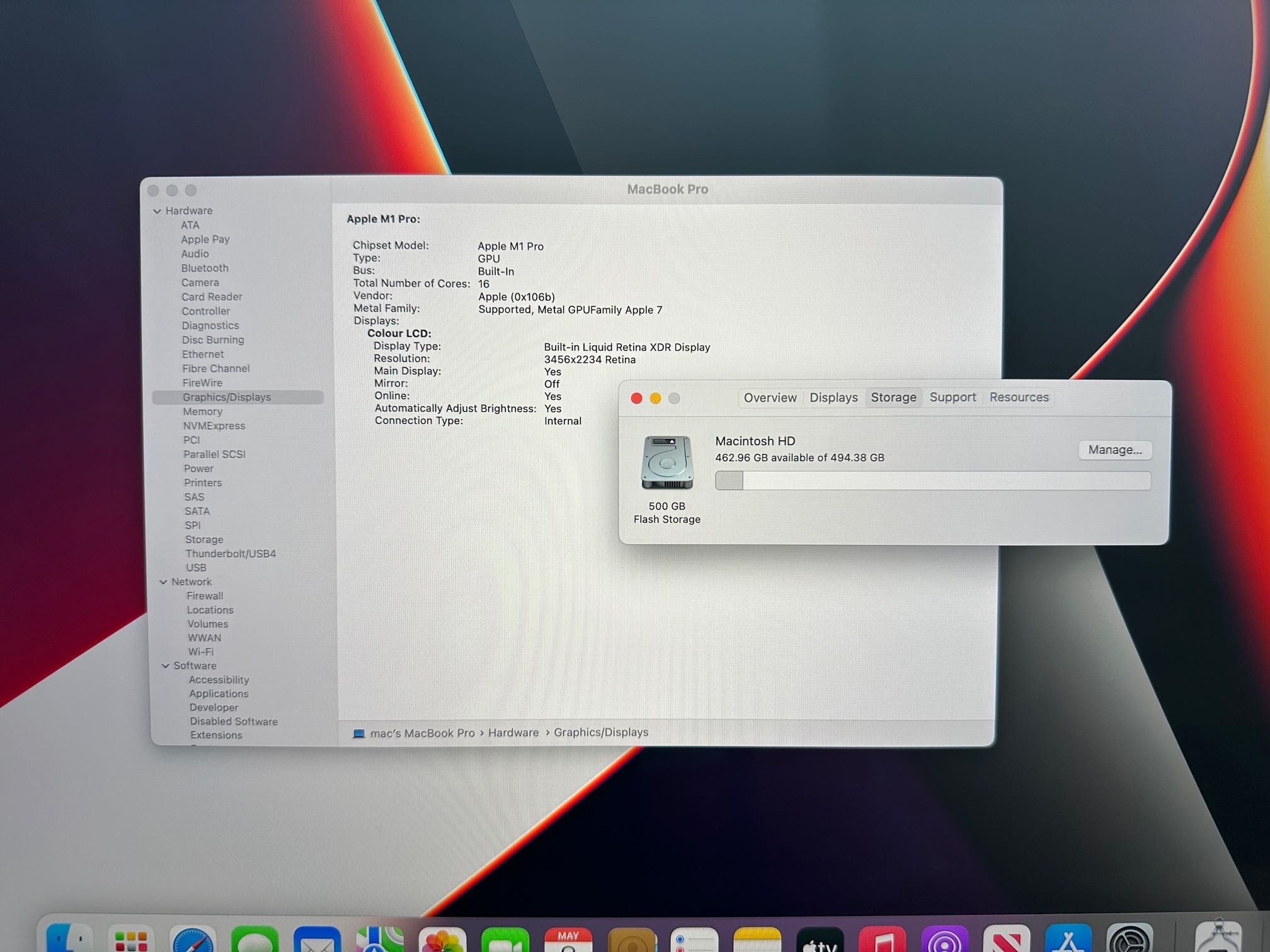Select Apple Pay in the sidebar
Screen dimensions: 1270x952
point(205,239)
